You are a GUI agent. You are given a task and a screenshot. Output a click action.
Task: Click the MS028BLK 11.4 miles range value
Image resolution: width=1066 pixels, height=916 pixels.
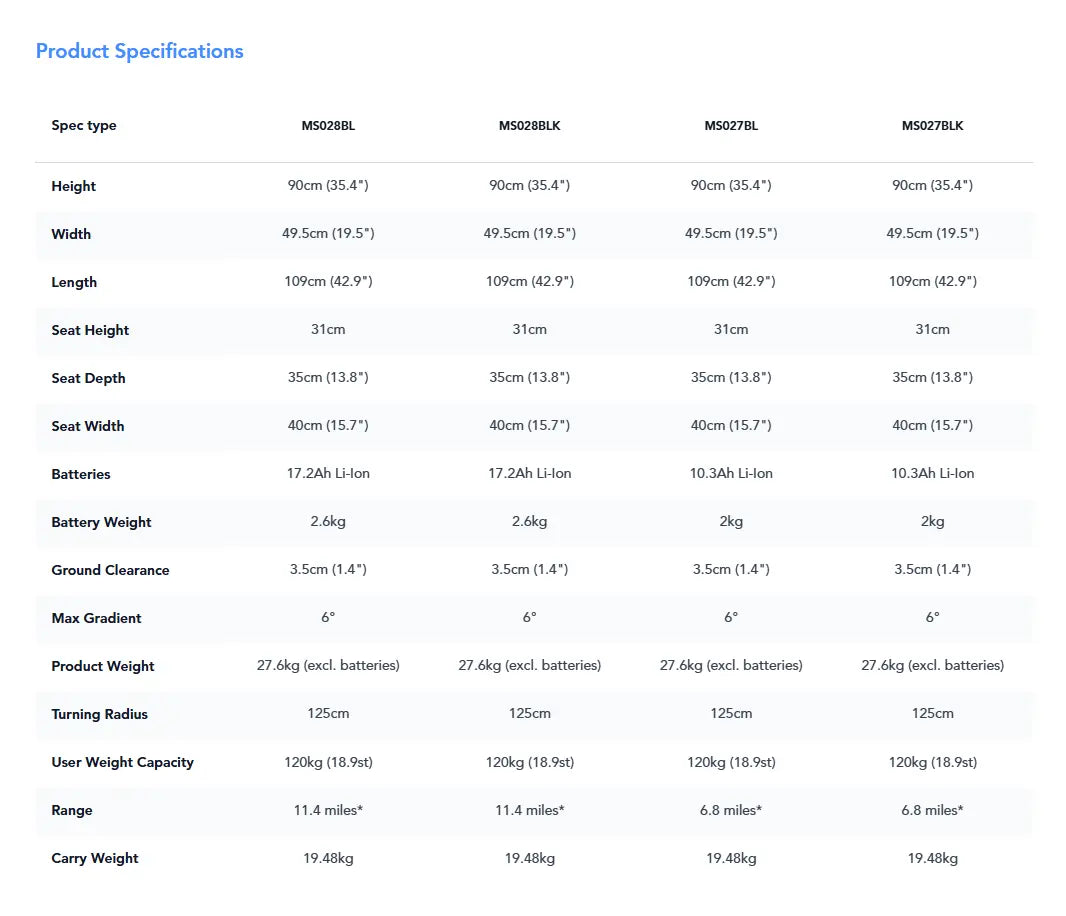click(x=530, y=810)
